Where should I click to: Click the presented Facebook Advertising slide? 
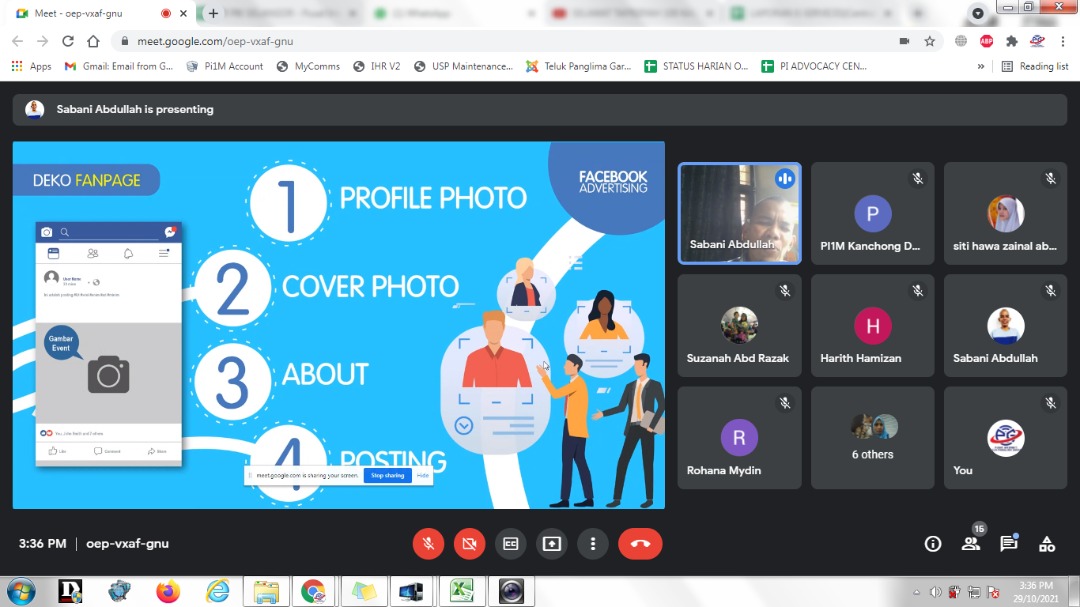(338, 325)
